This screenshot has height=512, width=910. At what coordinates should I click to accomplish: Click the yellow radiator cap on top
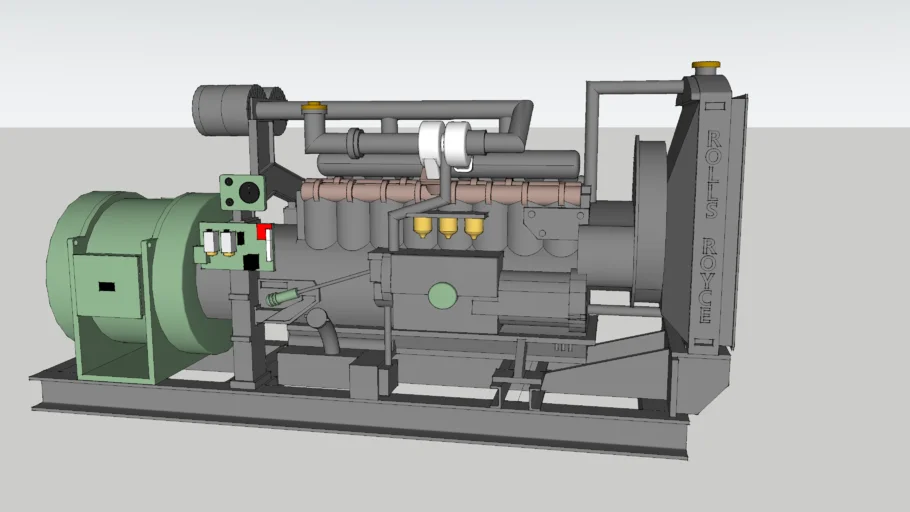(x=705, y=66)
